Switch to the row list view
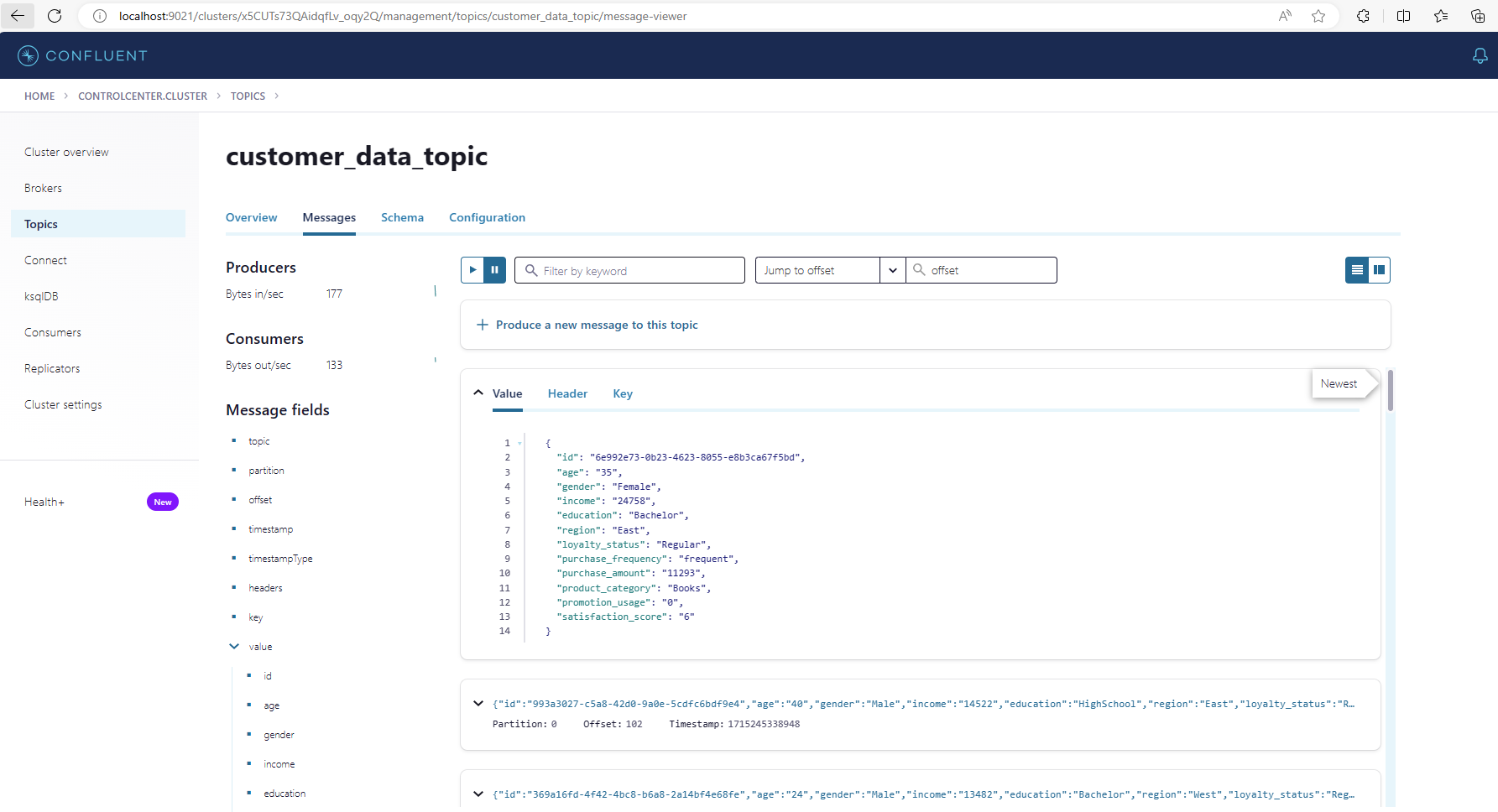 pyautogui.click(x=1357, y=270)
